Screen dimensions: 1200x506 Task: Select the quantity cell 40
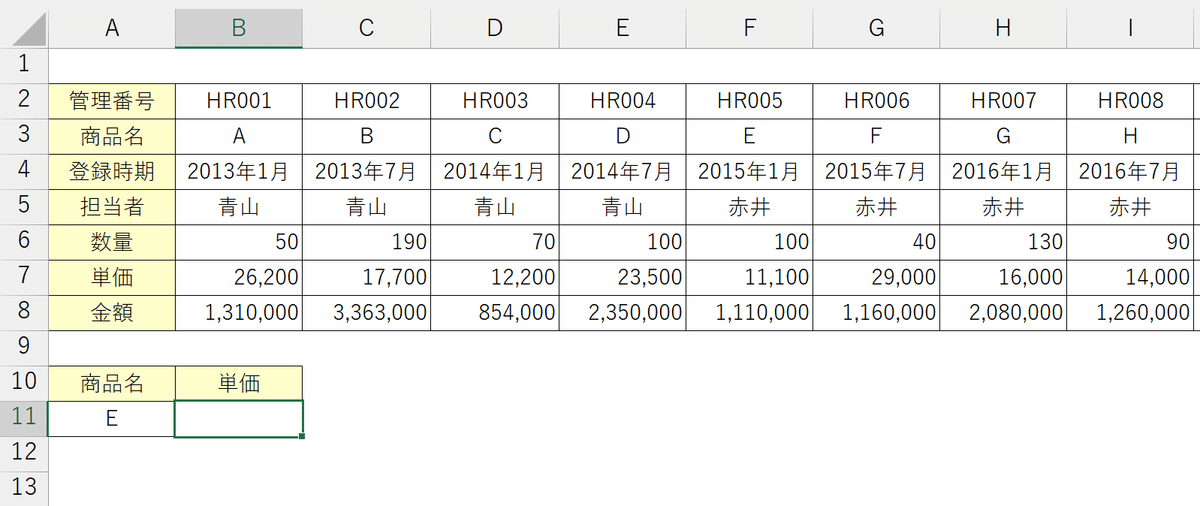[876, 241]
